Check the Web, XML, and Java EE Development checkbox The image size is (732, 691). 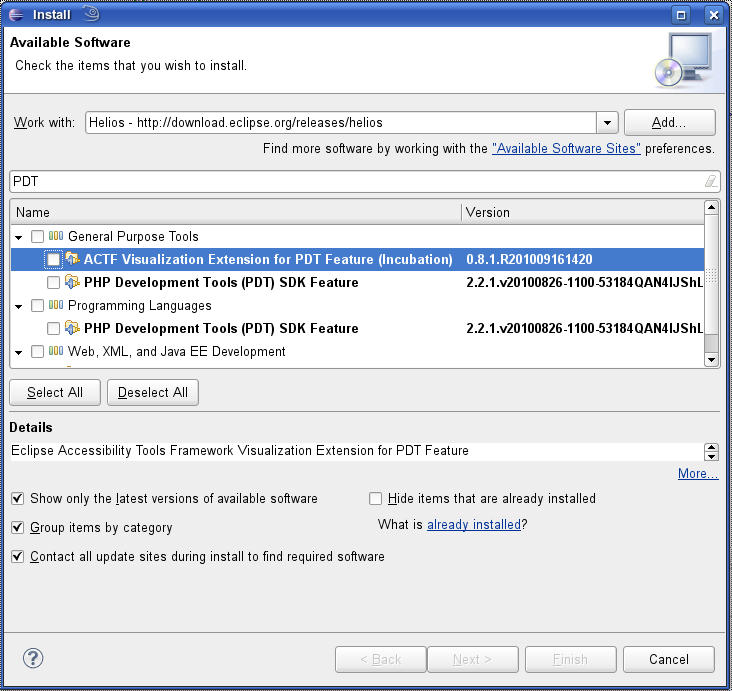click(x=37, y=351)
